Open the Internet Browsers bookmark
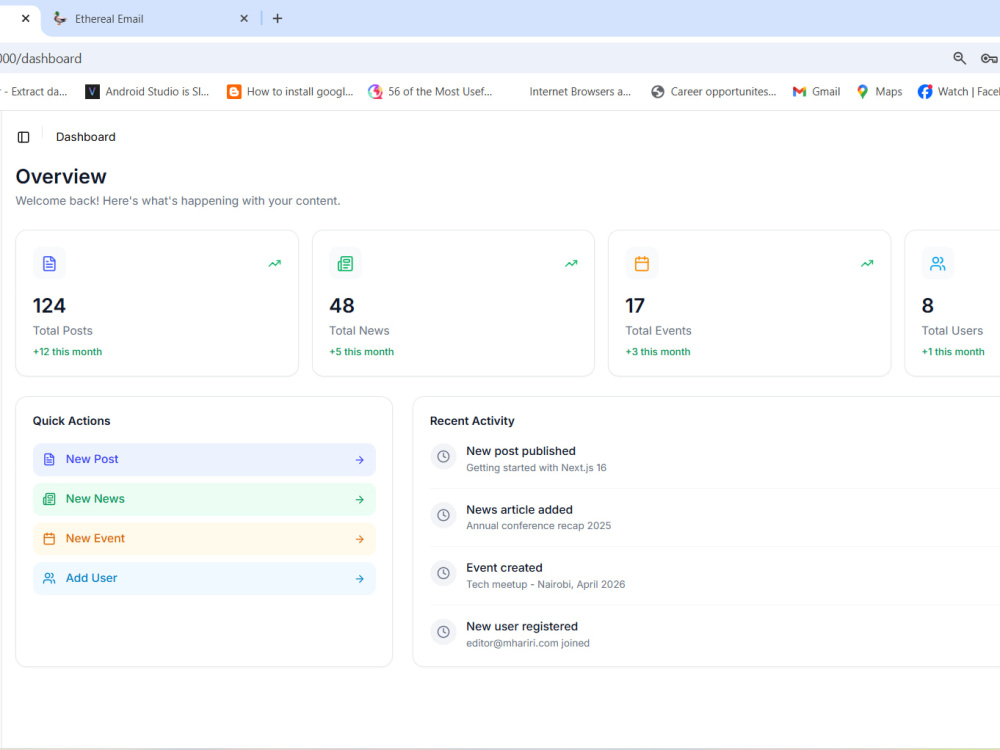 580,92
